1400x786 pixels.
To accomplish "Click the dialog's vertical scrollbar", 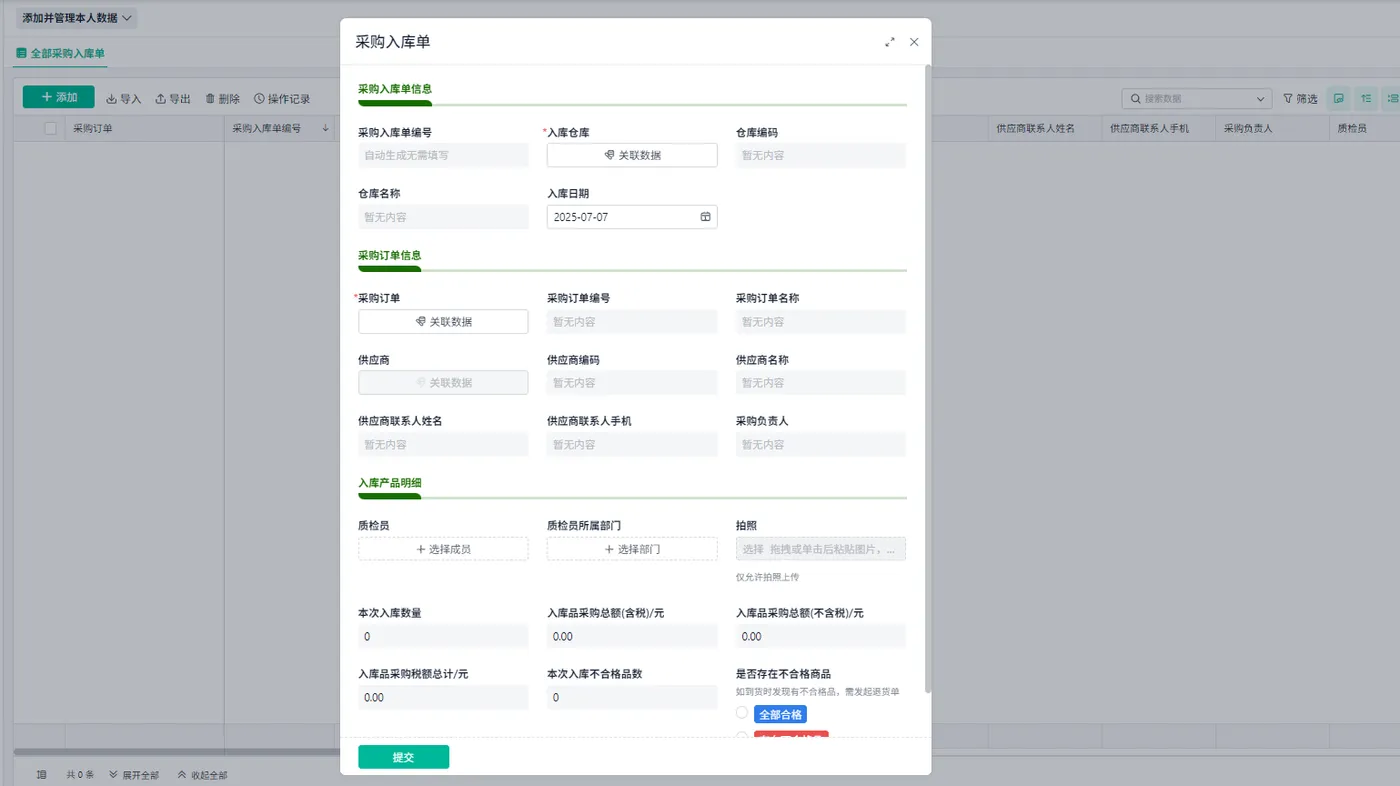I will tap(928, 380).
